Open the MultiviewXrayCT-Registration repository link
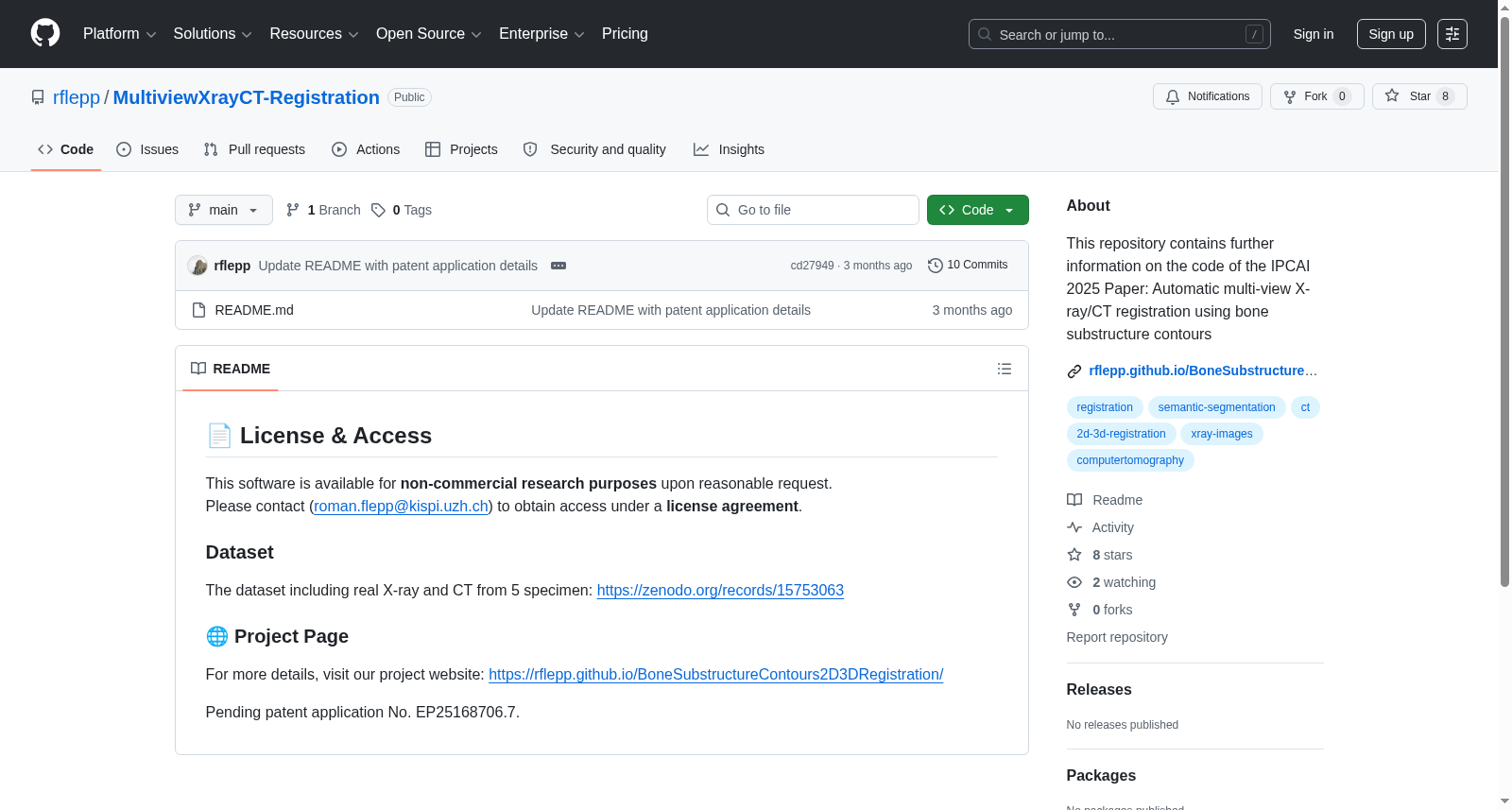 (x=247, y=97)
